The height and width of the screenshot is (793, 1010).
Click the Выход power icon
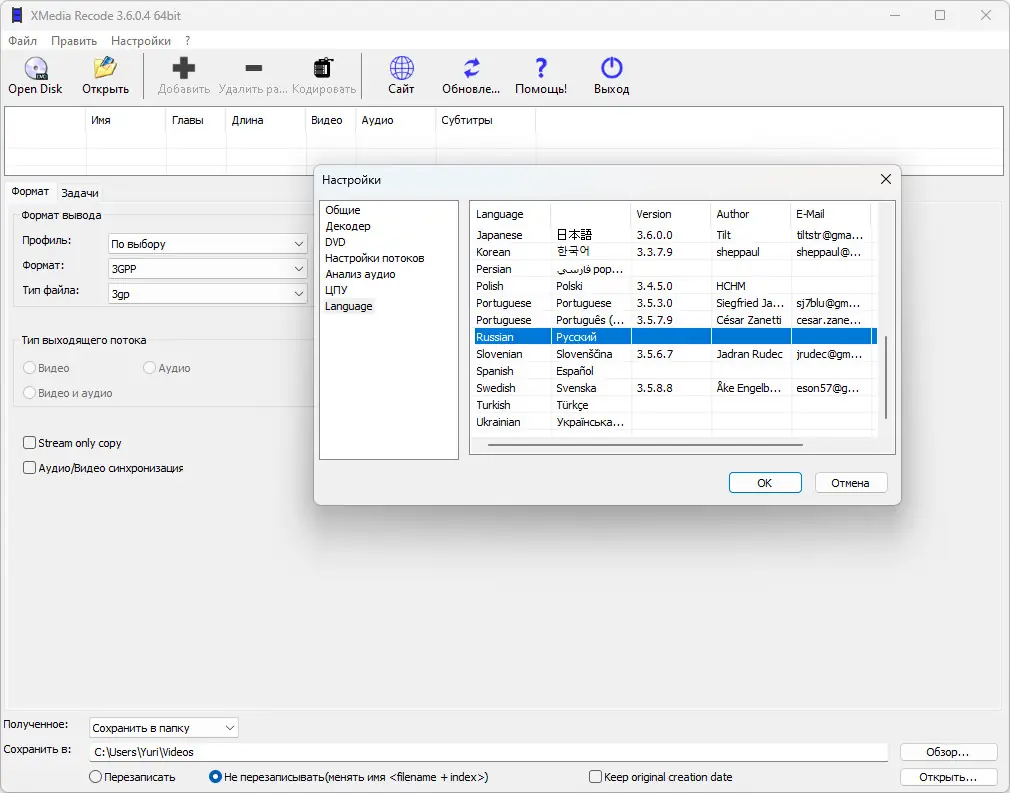pos(611,68)
